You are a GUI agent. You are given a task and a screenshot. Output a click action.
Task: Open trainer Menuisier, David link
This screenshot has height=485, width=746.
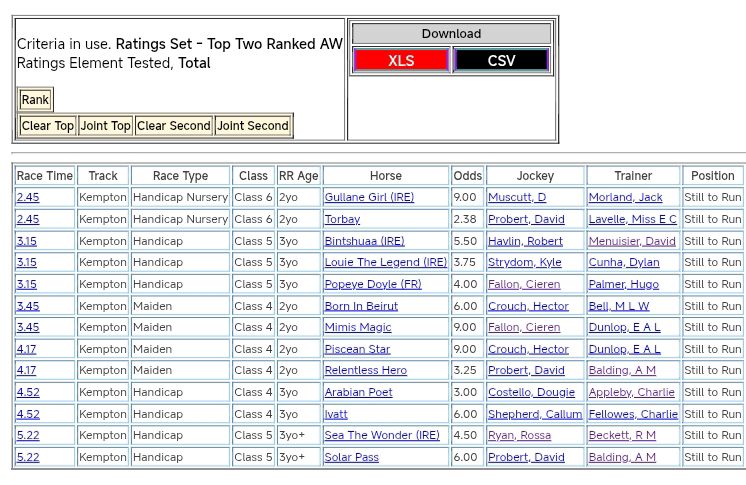pos(632,241)
